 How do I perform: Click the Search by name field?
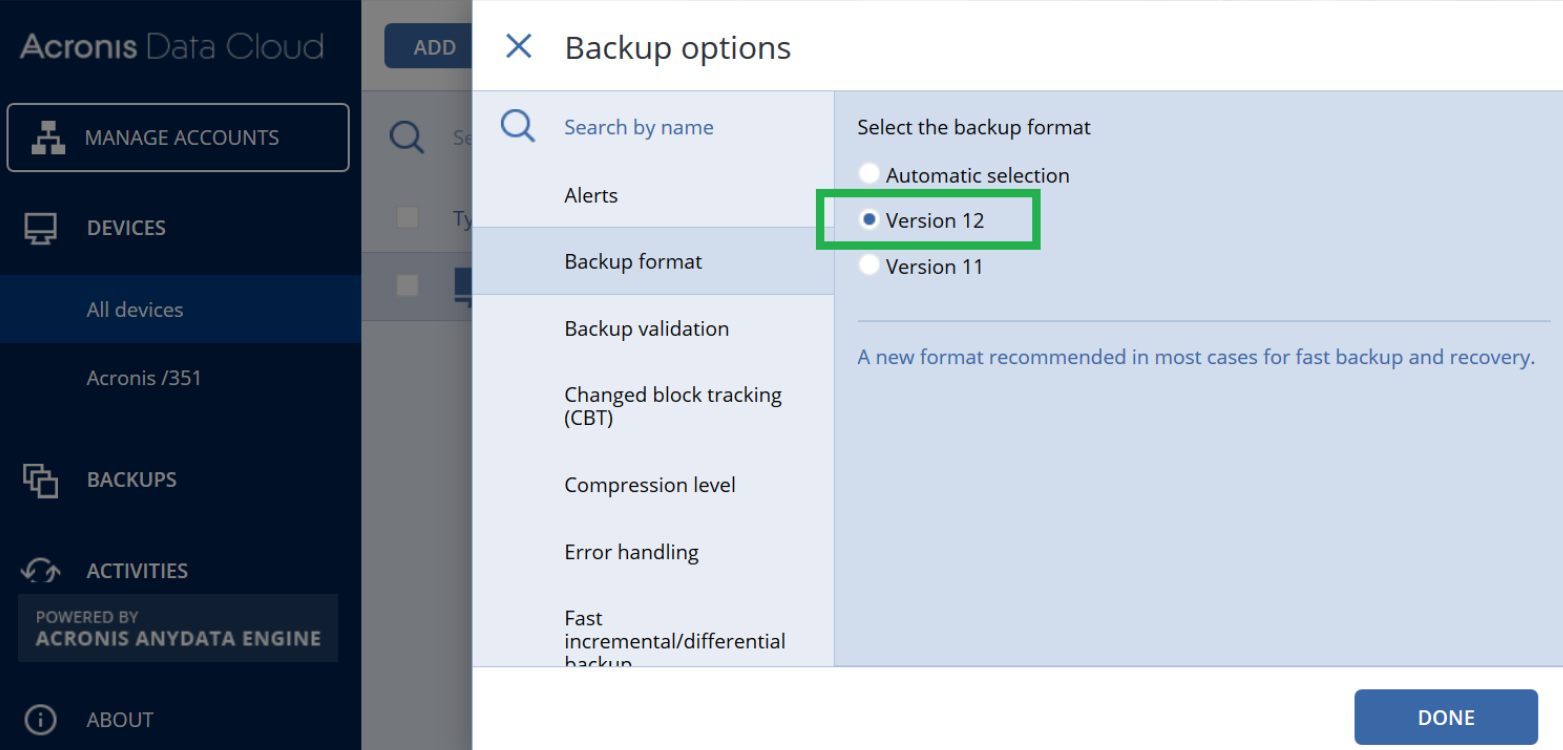point(639,127)
